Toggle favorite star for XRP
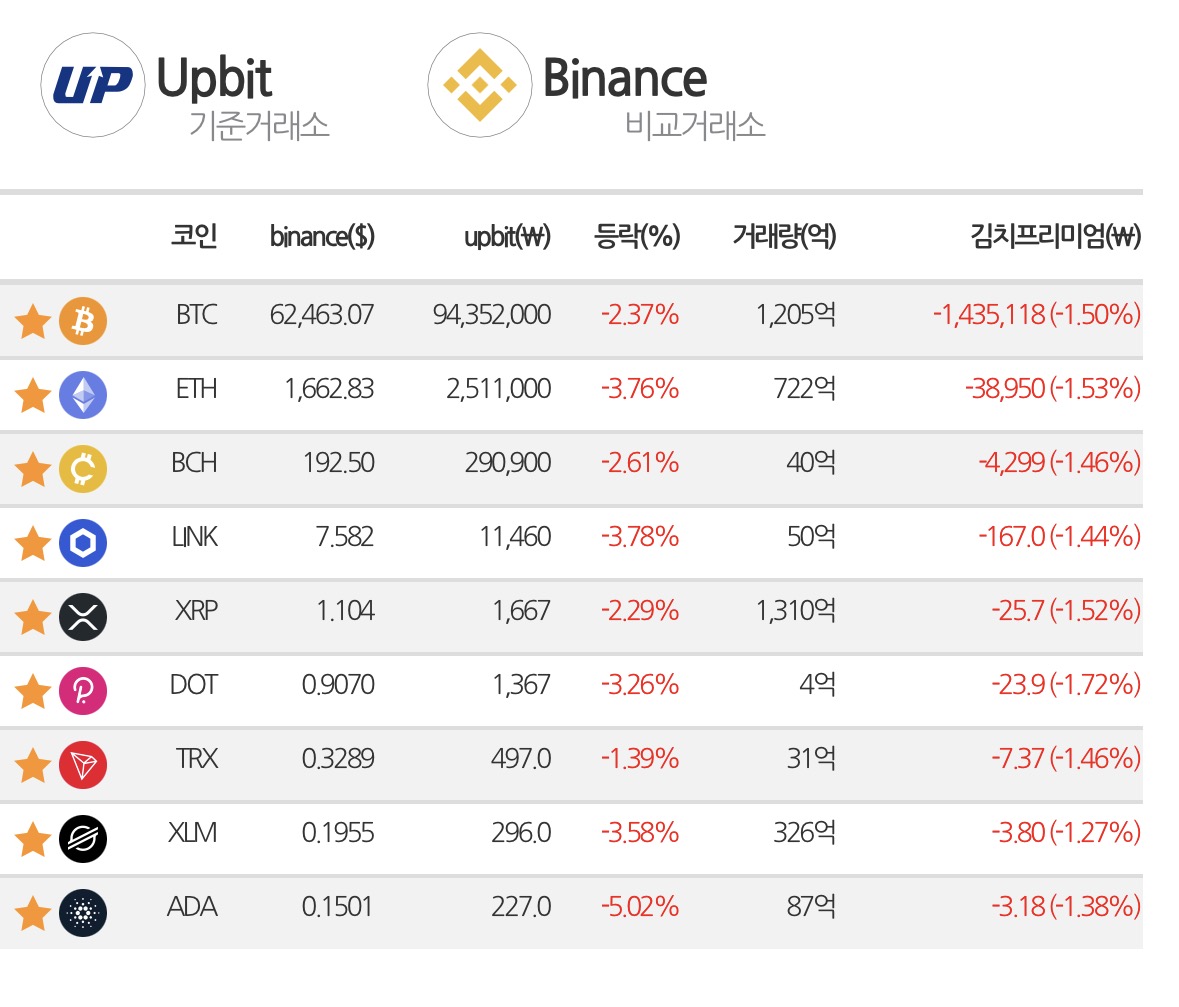This screenshot has height=1007, width=1179. click(x=33, y=617)
